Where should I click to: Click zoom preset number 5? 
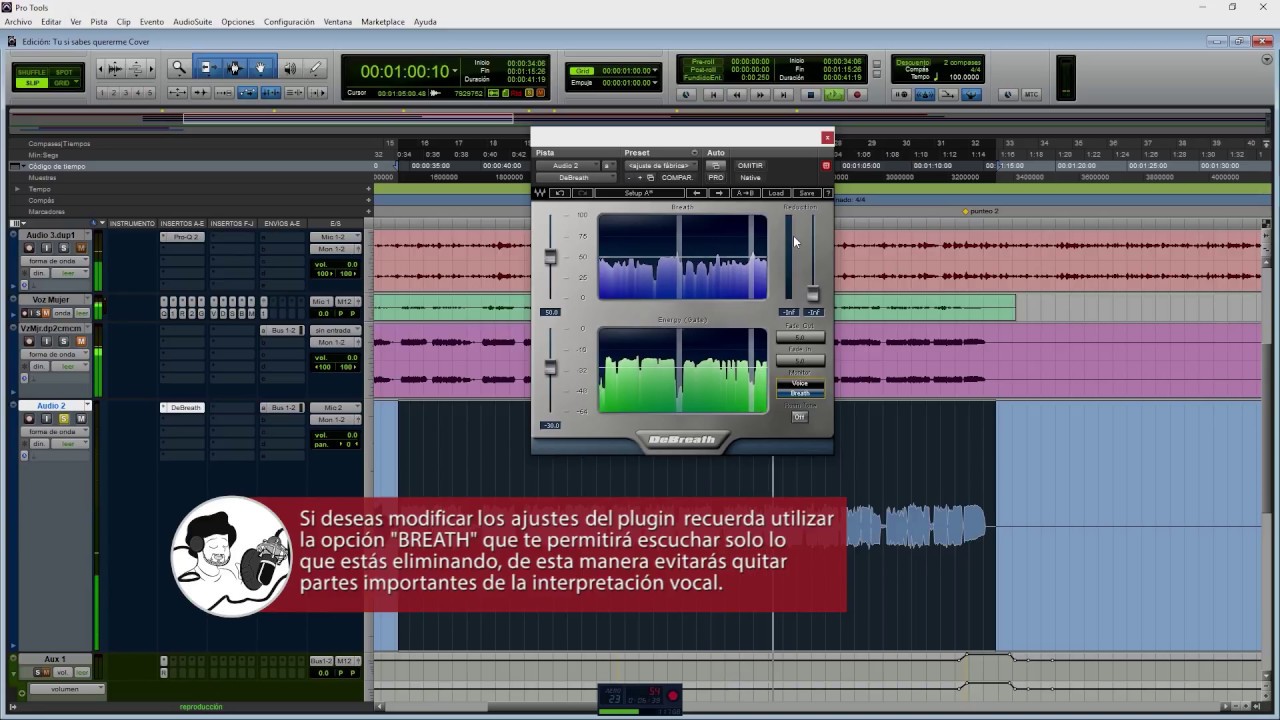tap(151, 93)
